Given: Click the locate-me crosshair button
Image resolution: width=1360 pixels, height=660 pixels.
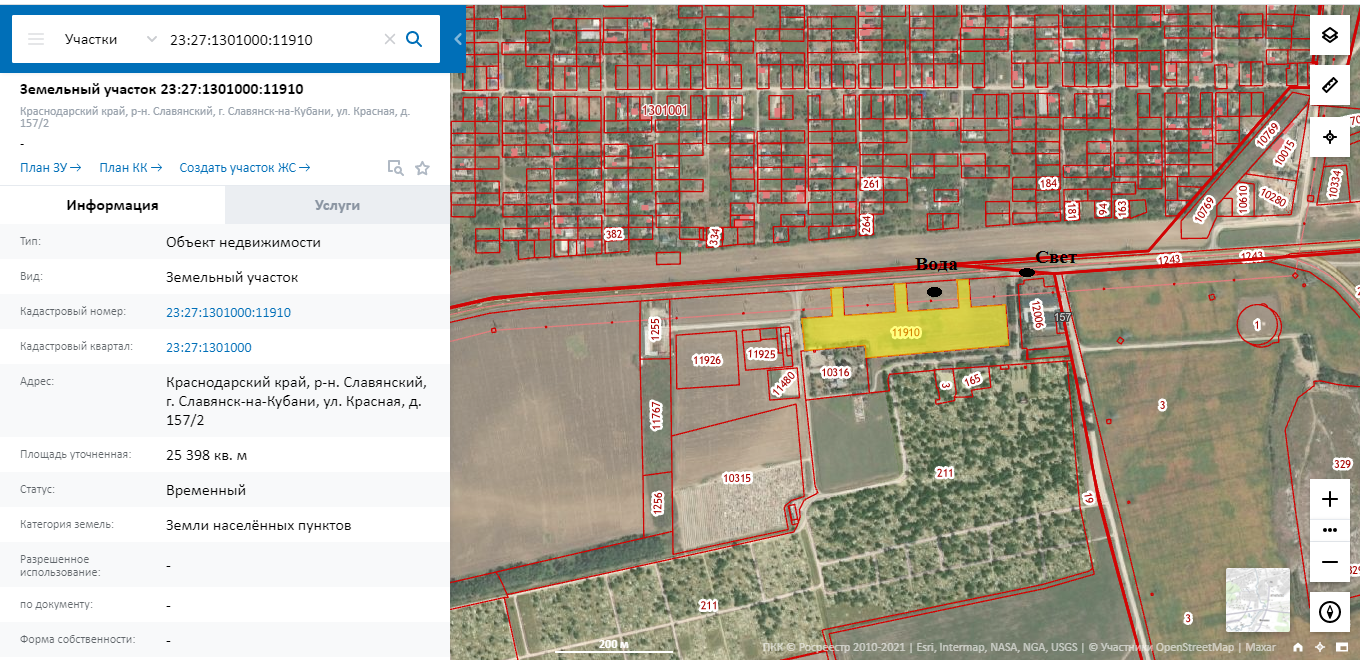Looking at the screenshot, I should click(x=1329, y=137).
